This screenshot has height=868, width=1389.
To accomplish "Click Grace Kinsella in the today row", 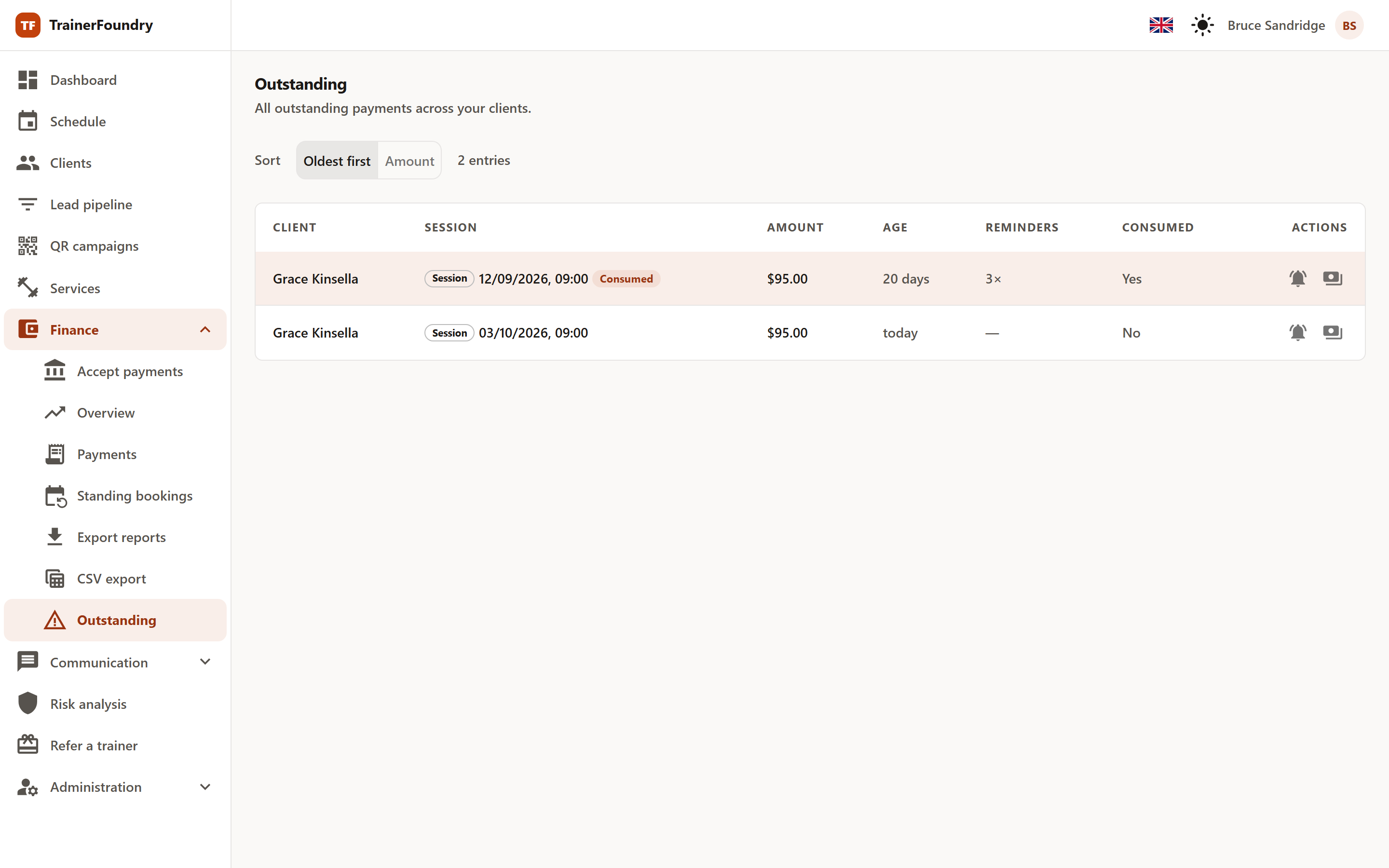I will [x=315, y=333].
